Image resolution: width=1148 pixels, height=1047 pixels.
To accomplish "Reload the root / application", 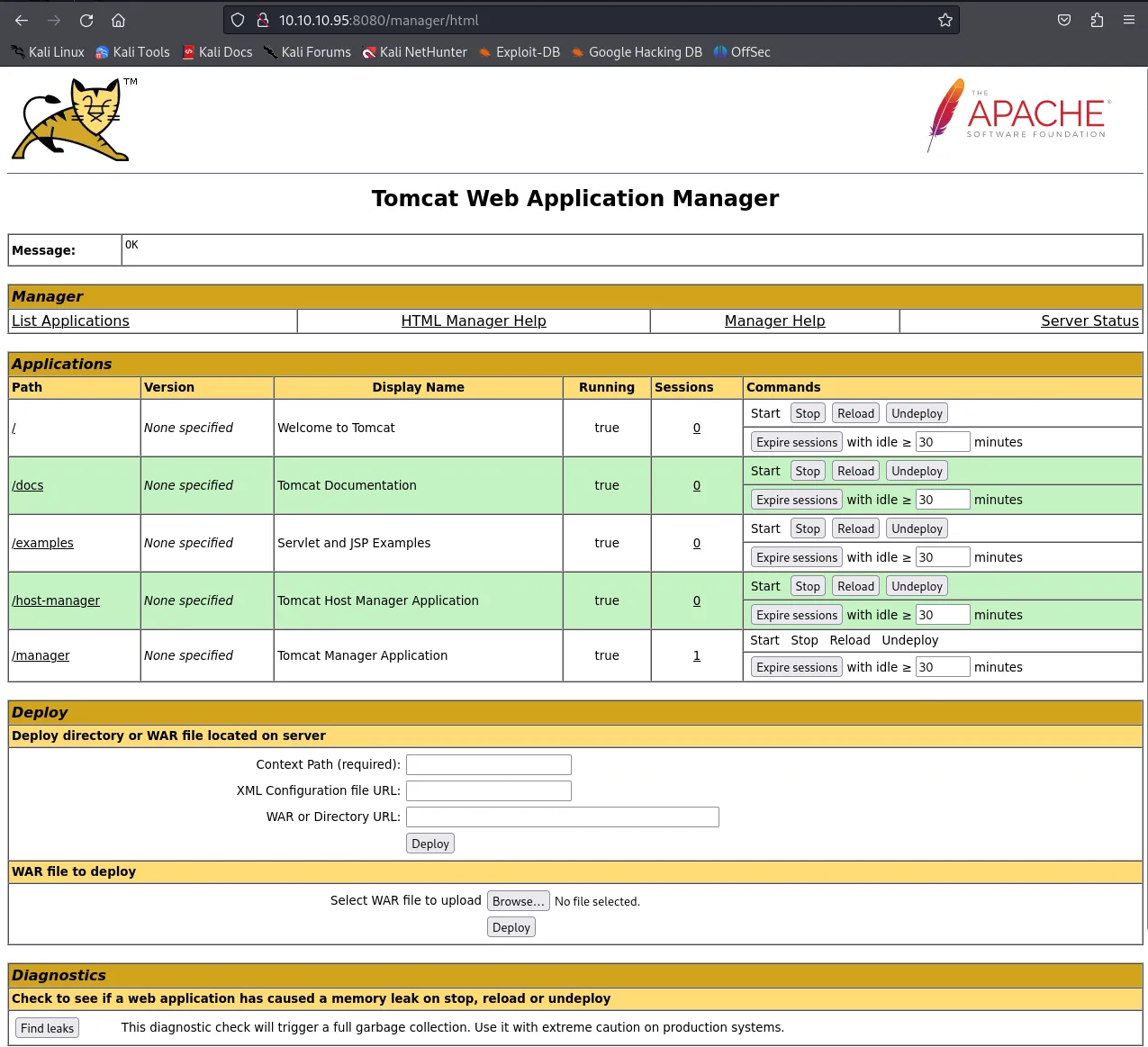I will point(855,413).
